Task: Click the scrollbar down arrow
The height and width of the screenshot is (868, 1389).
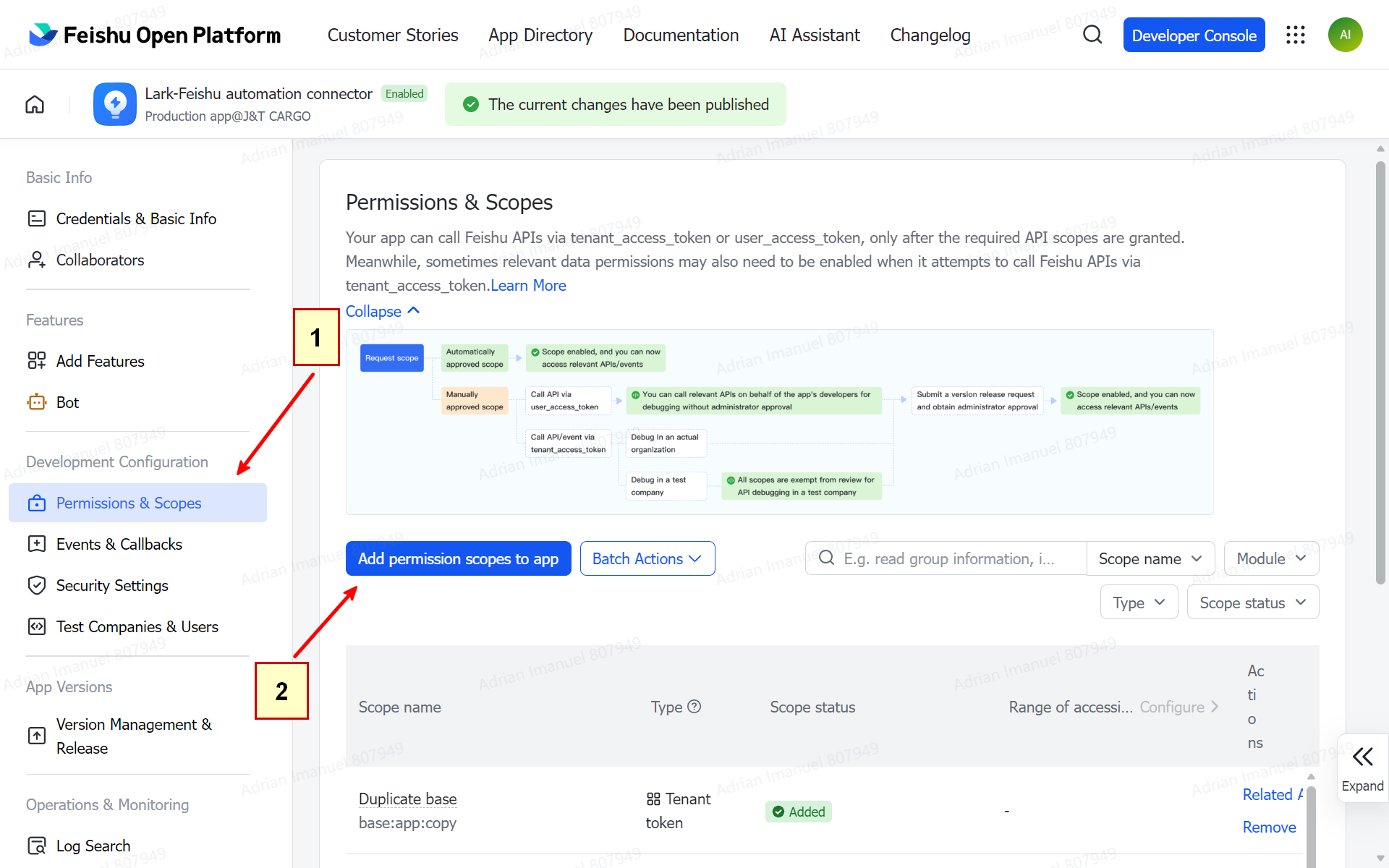Action: [x=1380, y=859]
